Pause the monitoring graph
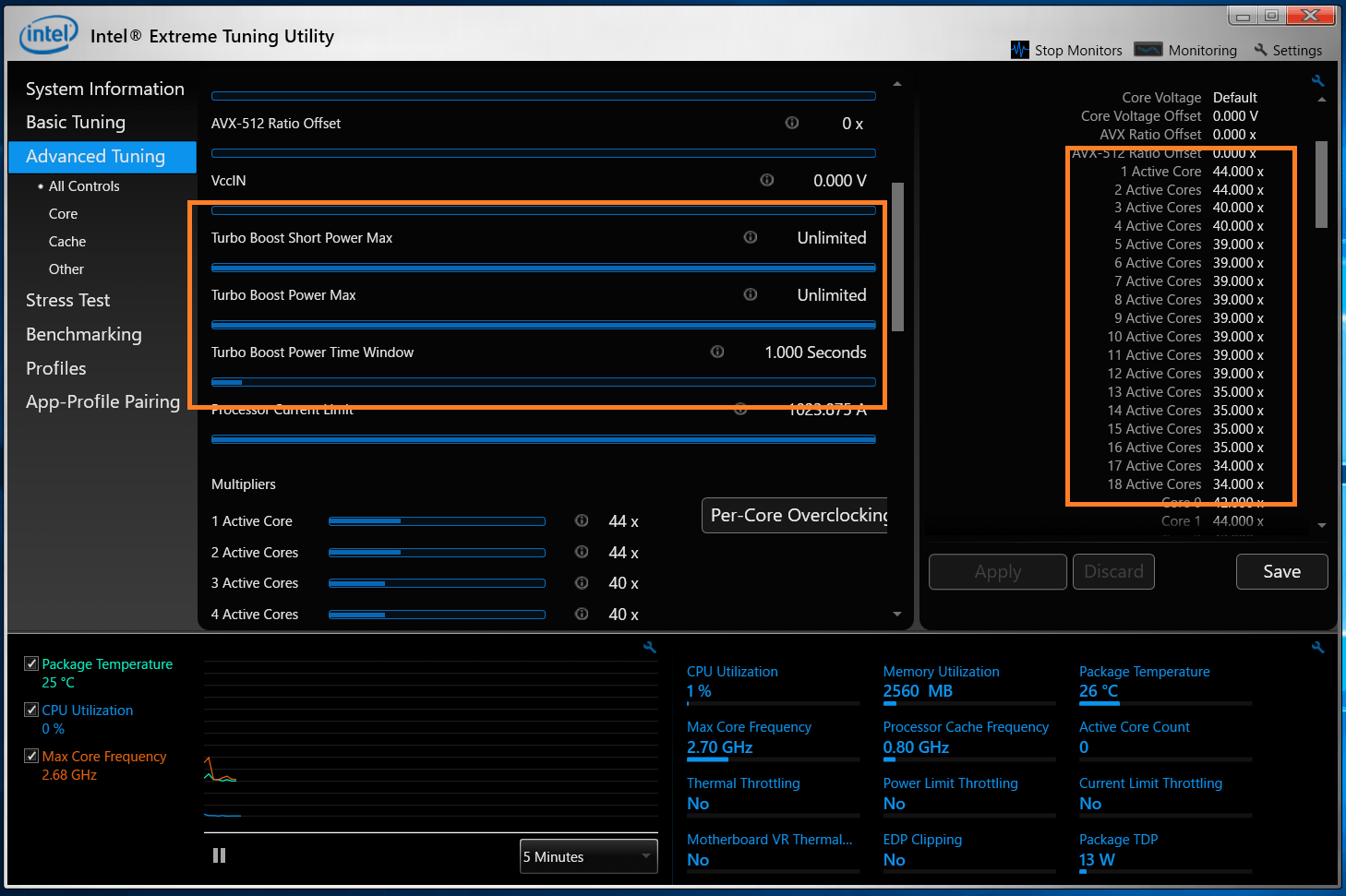Screen dimensions: 1346x896 pyautogui.click(x=219, y=855)
